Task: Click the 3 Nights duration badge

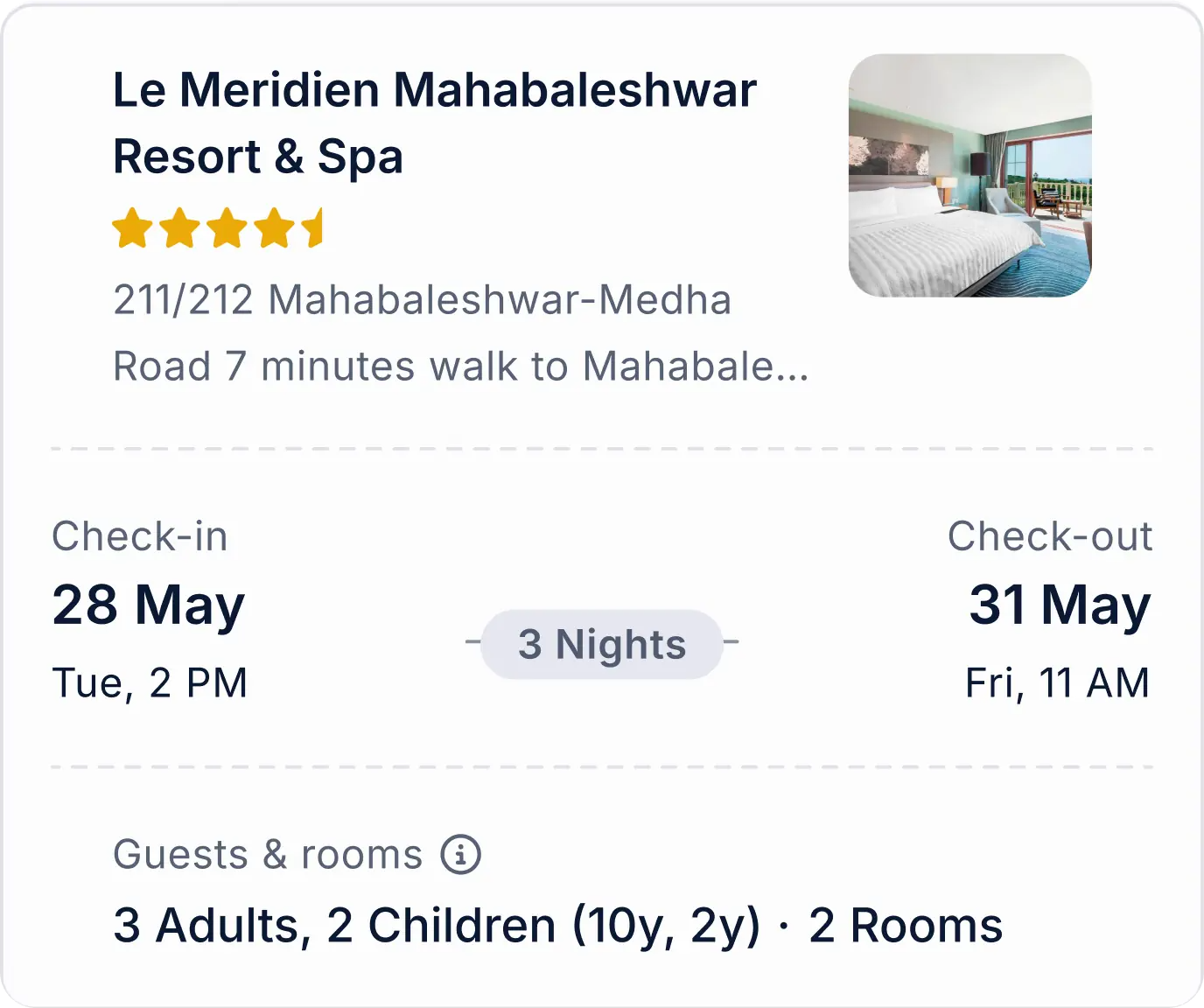Action: (602, 645)
